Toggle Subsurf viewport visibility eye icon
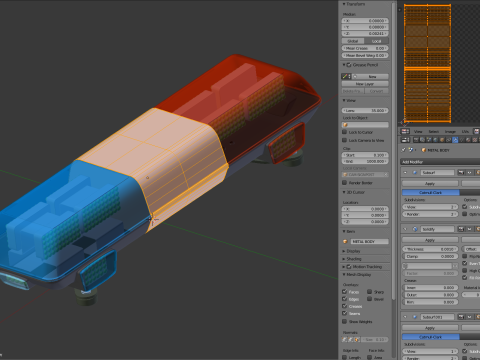The height and width of the screenshot is (360, 480). 469,172
